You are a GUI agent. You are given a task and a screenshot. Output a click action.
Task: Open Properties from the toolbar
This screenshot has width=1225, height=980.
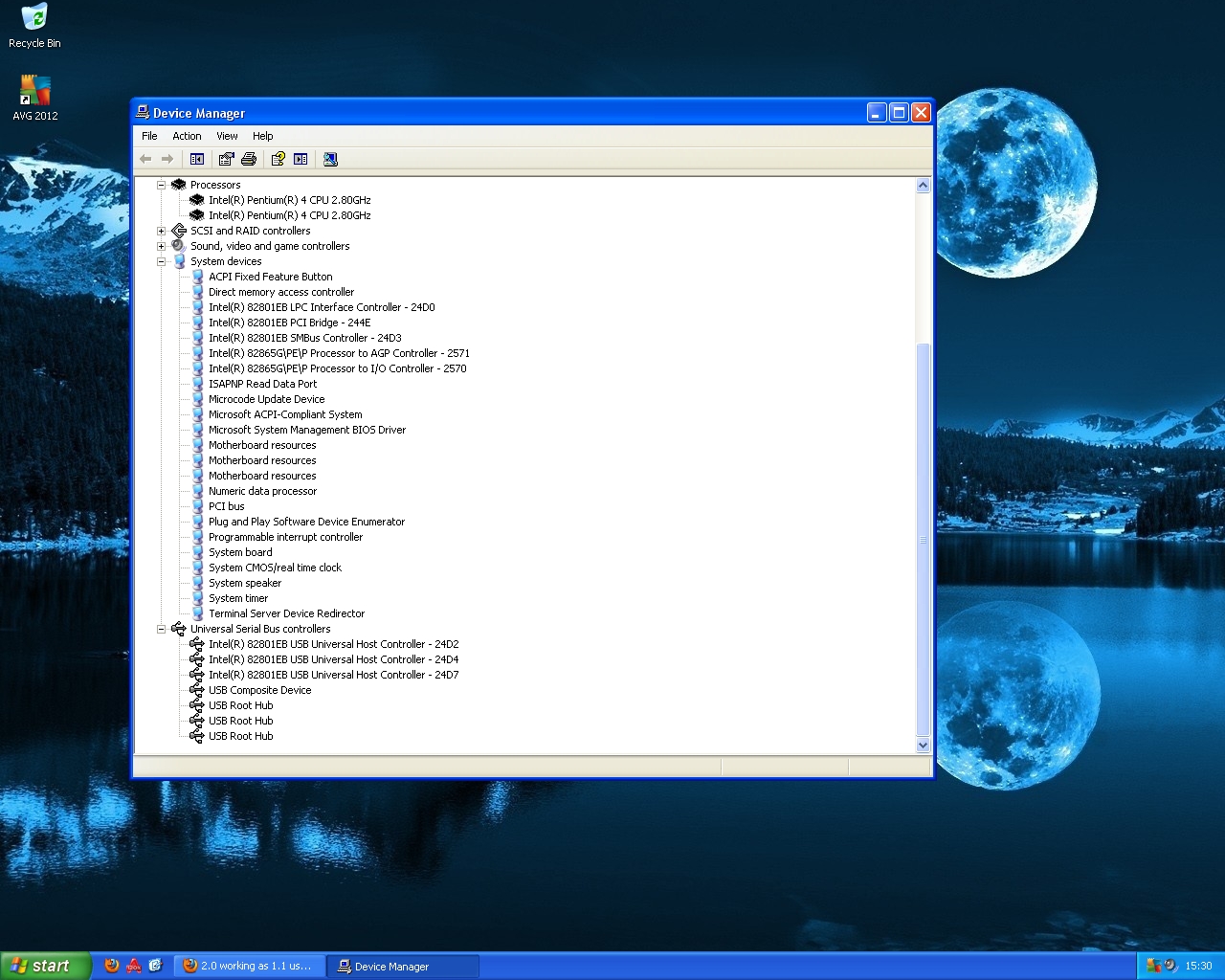tap(226, 159)
